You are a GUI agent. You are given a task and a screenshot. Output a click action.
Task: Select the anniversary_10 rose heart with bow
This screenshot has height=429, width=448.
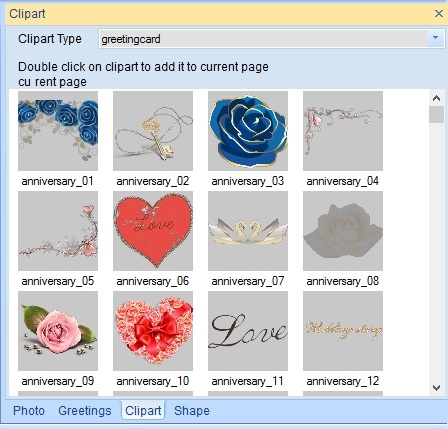(x=153, y=331)
